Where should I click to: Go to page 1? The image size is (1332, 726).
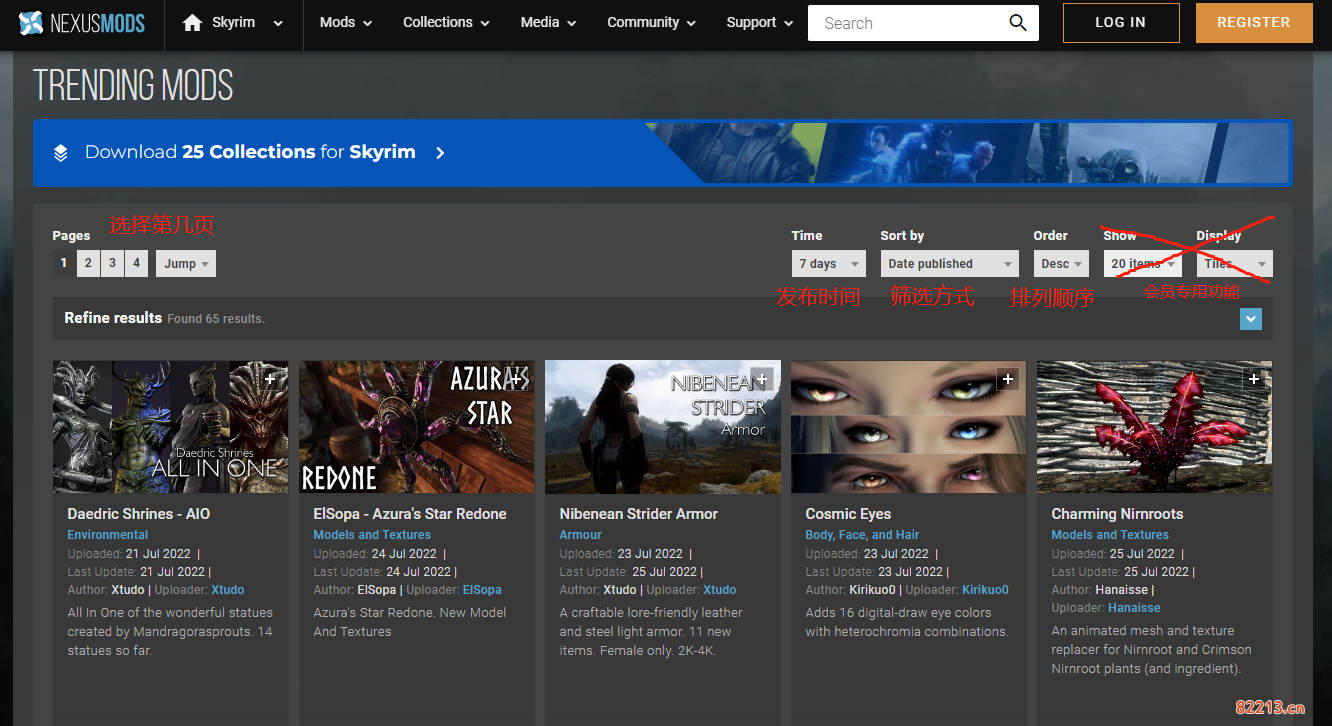coord(64,263)
